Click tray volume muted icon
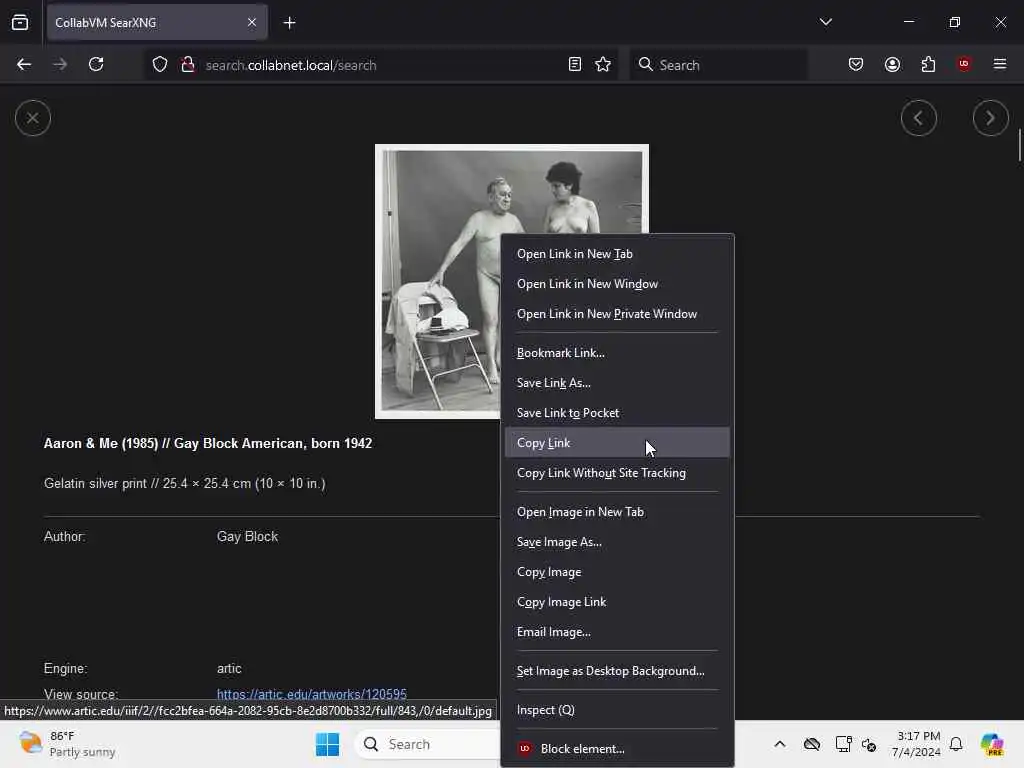 pos(869,744)
